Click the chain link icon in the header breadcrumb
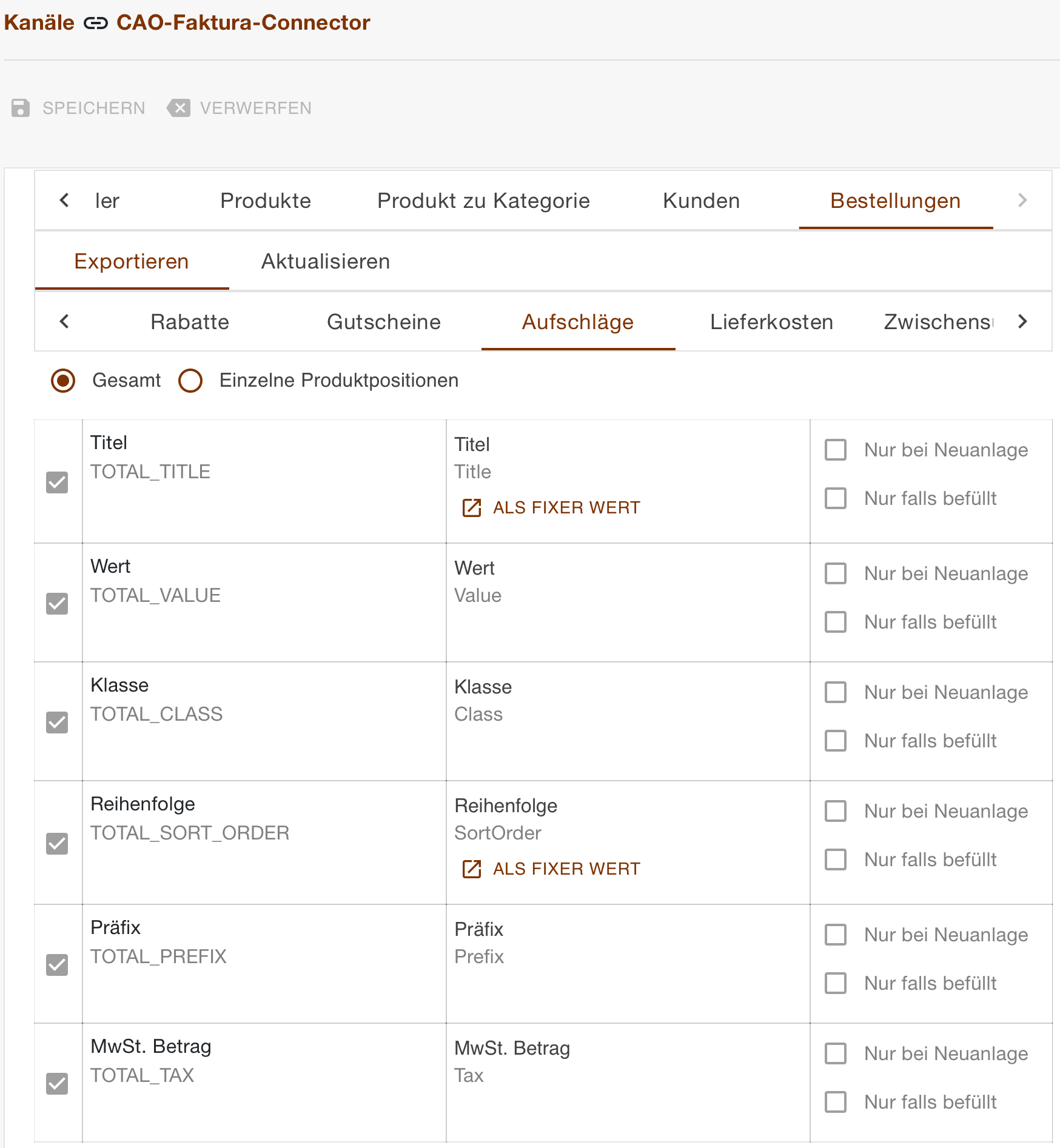1060x1148 pixels. (95, 23)
